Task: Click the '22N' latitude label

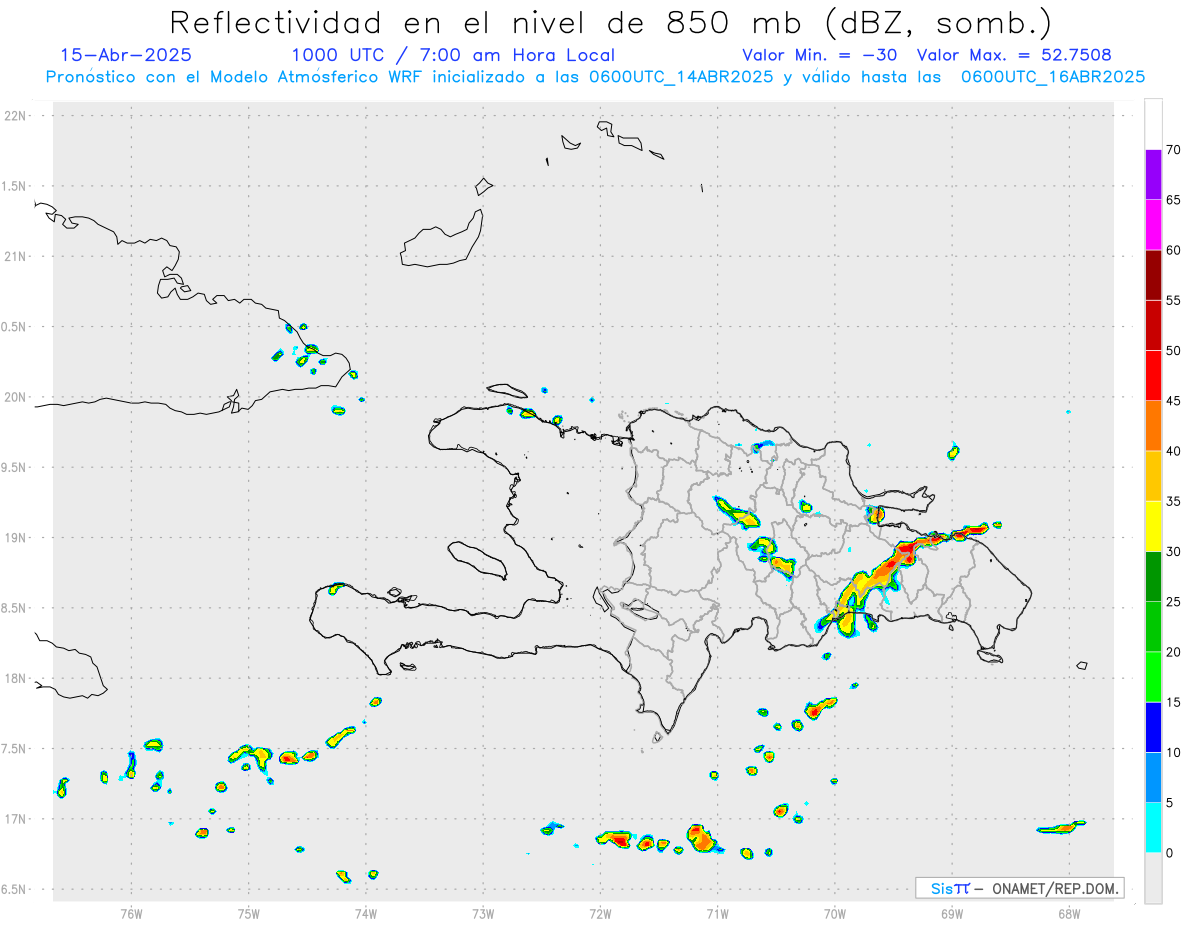Action: (17, 116)
